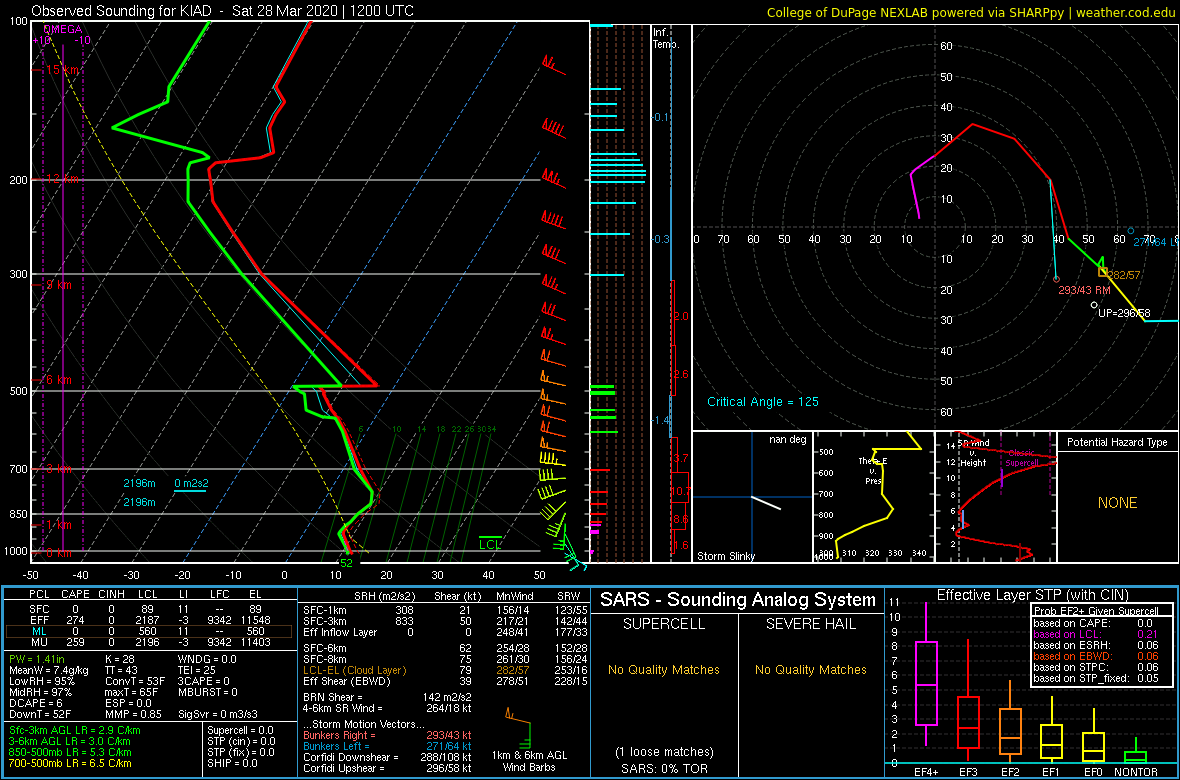Click the magenta EF4+ box plot
The height and width of the screenshot is (780, 1180).
point(925,684)
